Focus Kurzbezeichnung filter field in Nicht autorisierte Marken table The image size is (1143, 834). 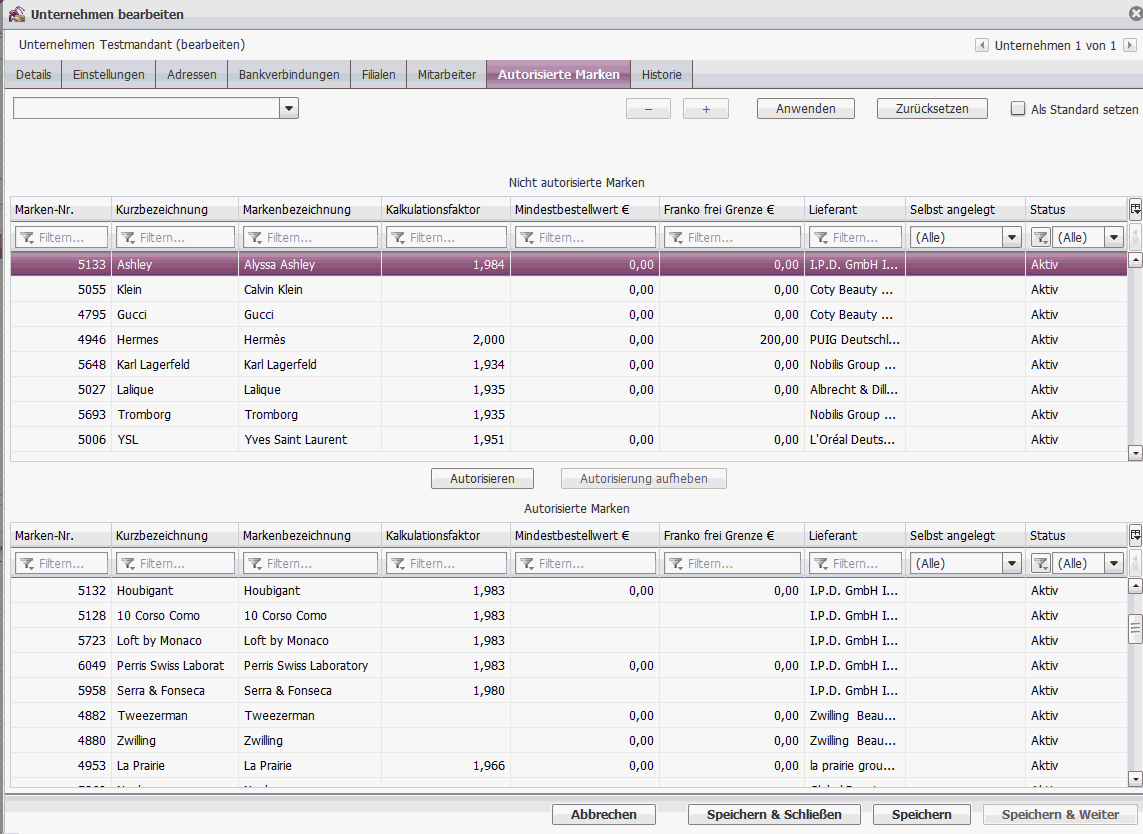click(x=175, y=238)
